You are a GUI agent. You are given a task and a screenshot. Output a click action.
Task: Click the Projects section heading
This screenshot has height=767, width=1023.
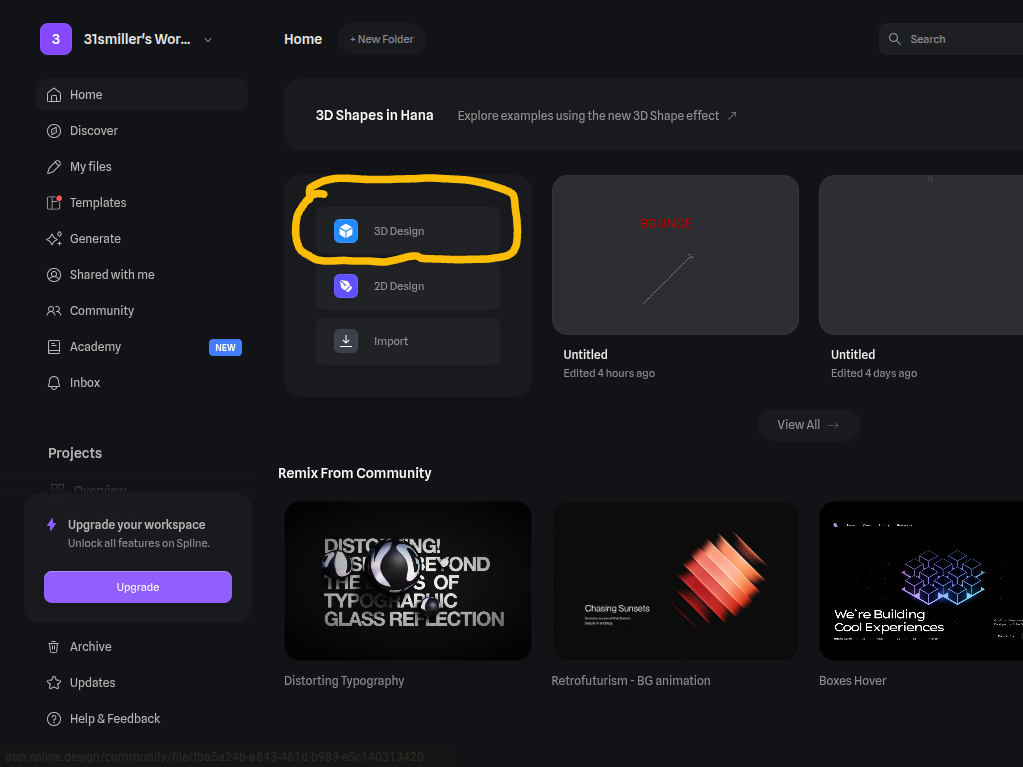(x=75, y=453)
